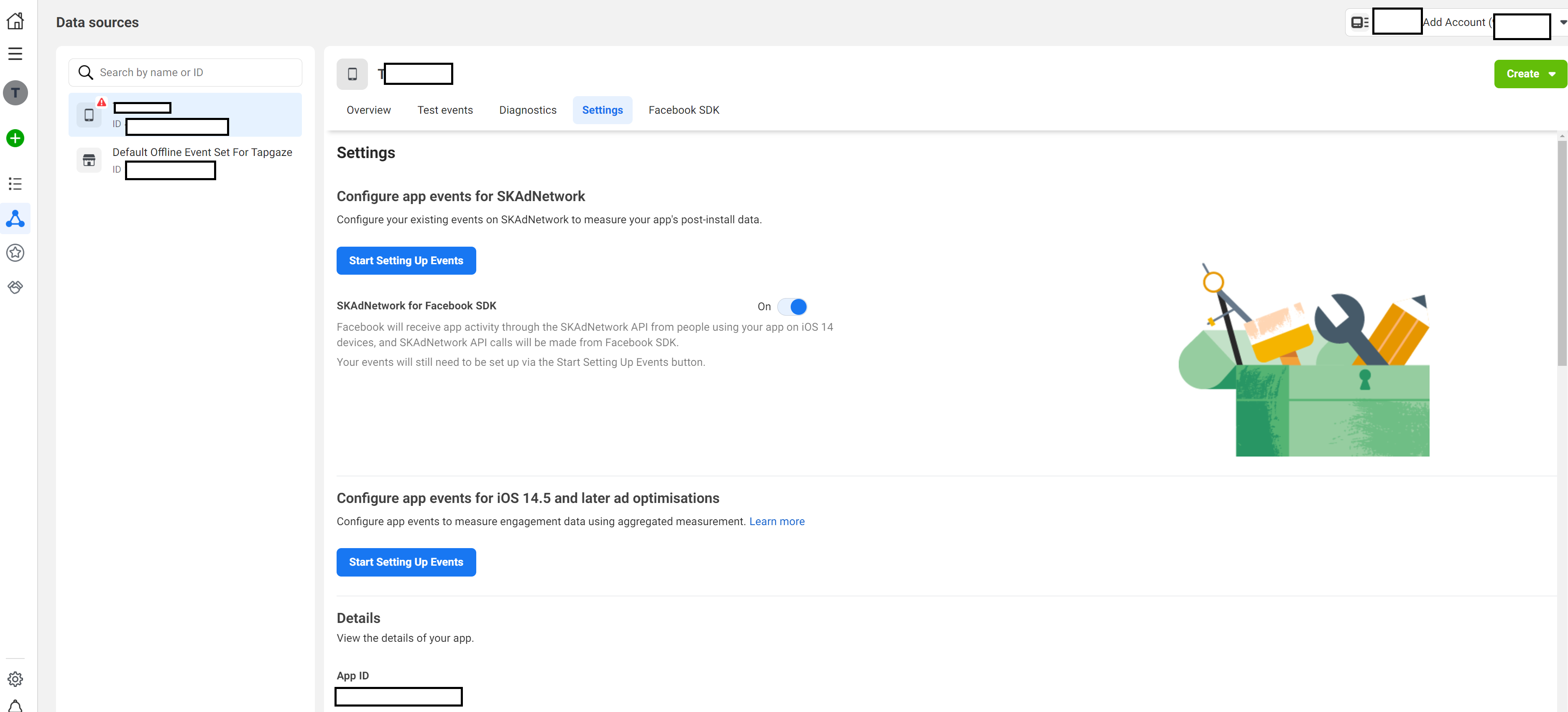This screenshot has height=712, width=1568.
Task: Open the hamburger menu icon
Action: click(15, 54)
